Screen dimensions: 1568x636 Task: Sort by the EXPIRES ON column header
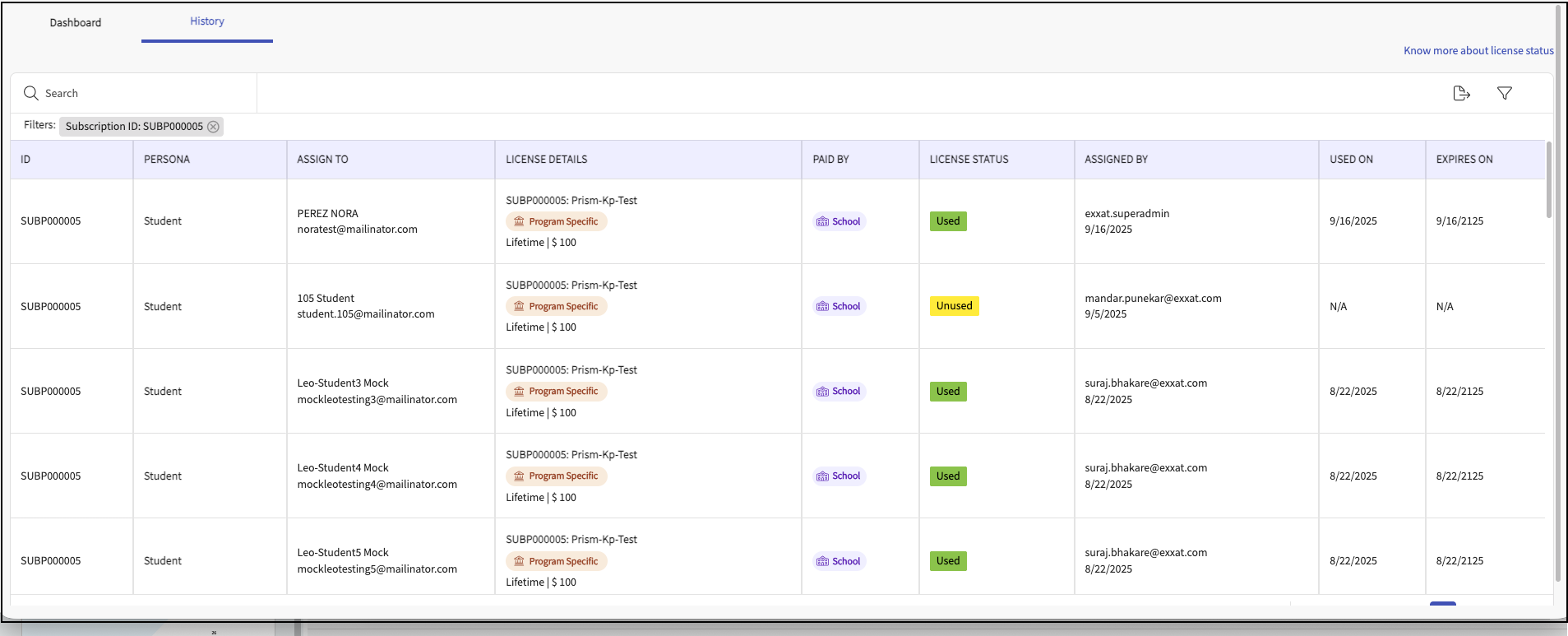[1464, 160]
